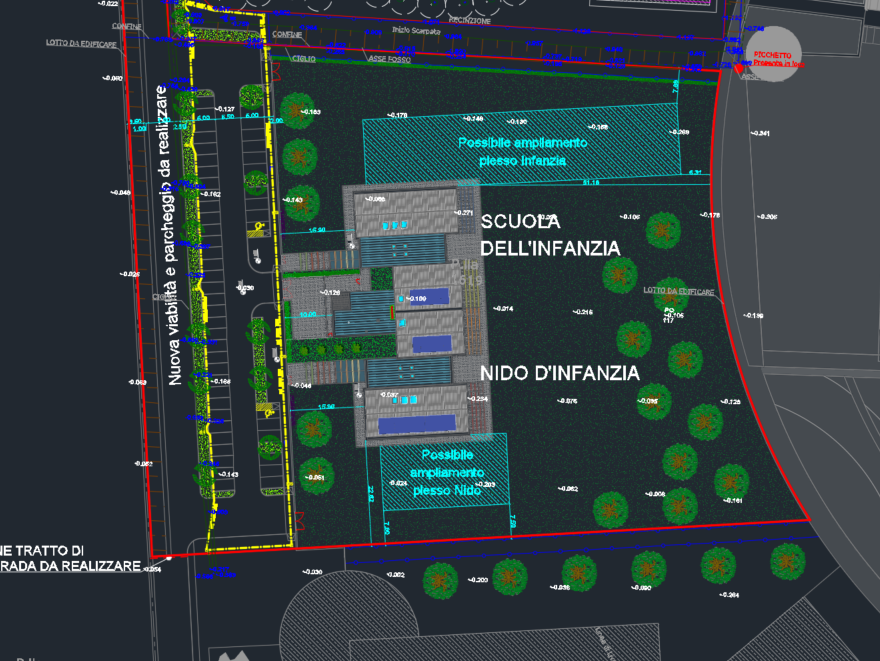This screenshot has width=880, height=661.
Task: Select the NIDO D'INFANZIA title text
Action: (x=560, y=373)
